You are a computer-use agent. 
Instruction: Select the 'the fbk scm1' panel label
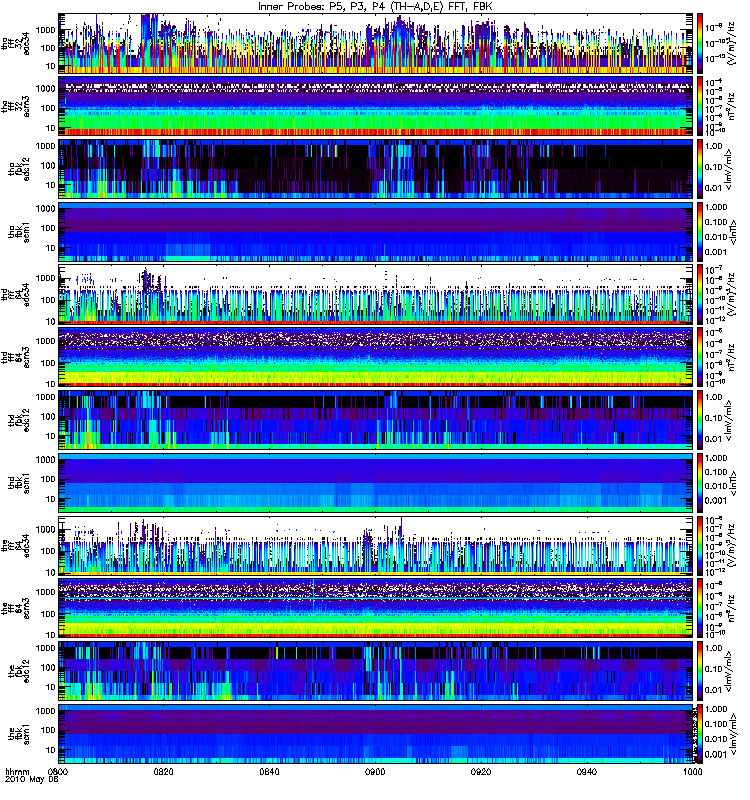tap(19, 735)
